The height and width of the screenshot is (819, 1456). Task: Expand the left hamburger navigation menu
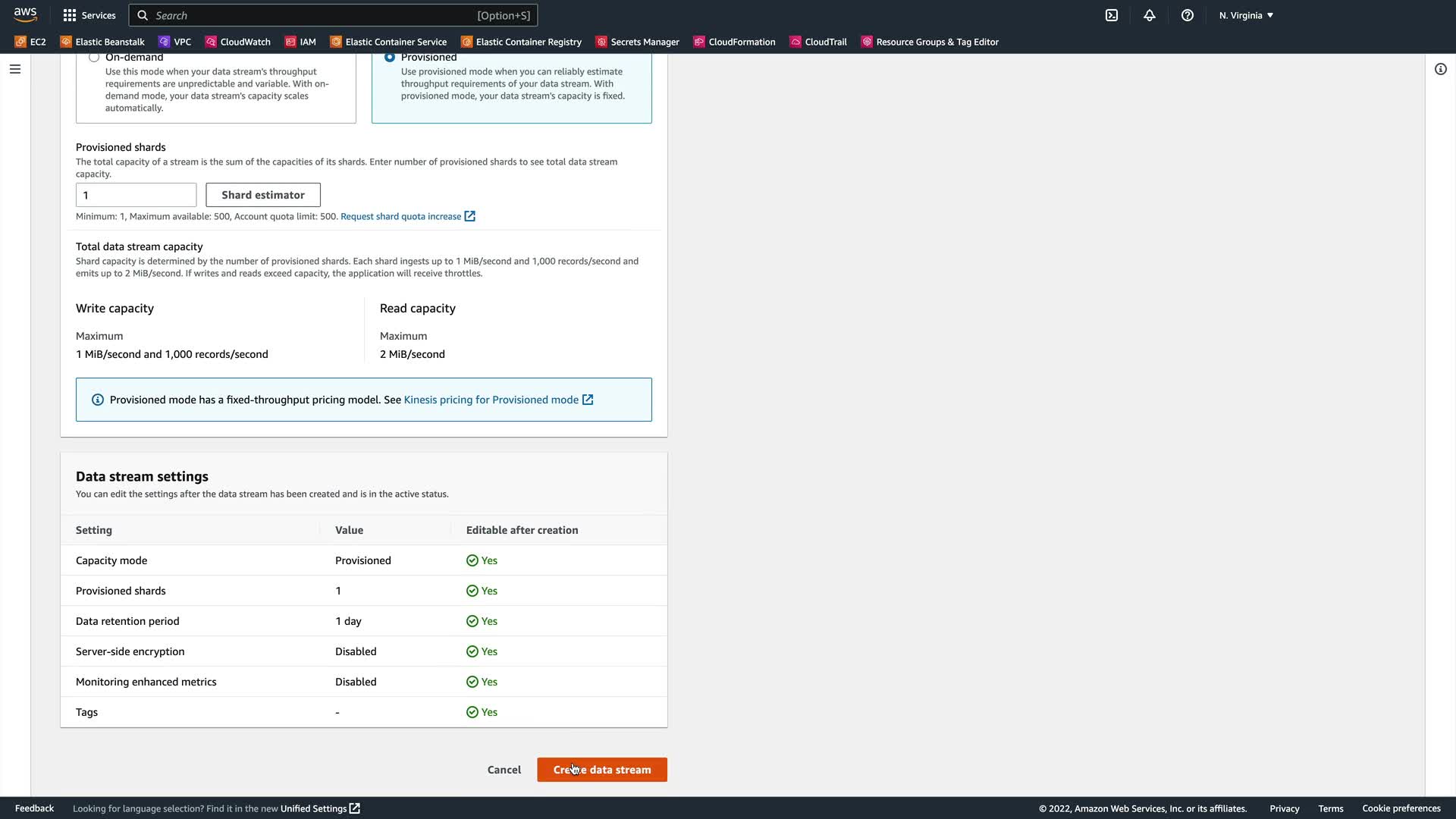pos(15,69)
